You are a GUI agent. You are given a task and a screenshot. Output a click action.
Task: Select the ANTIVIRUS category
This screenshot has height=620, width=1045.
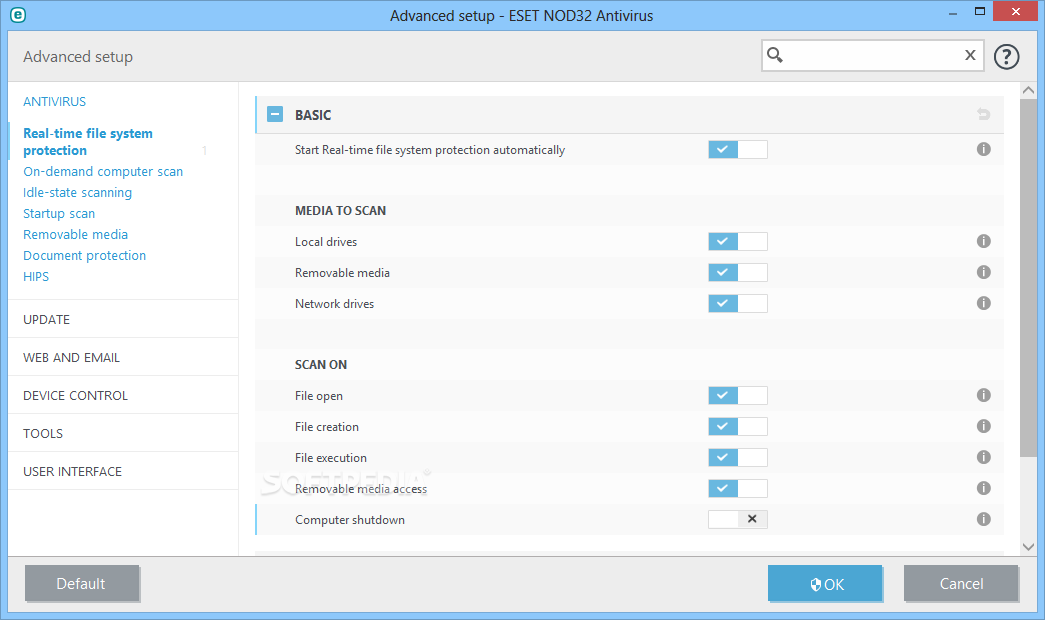click(x=55, y=101)
